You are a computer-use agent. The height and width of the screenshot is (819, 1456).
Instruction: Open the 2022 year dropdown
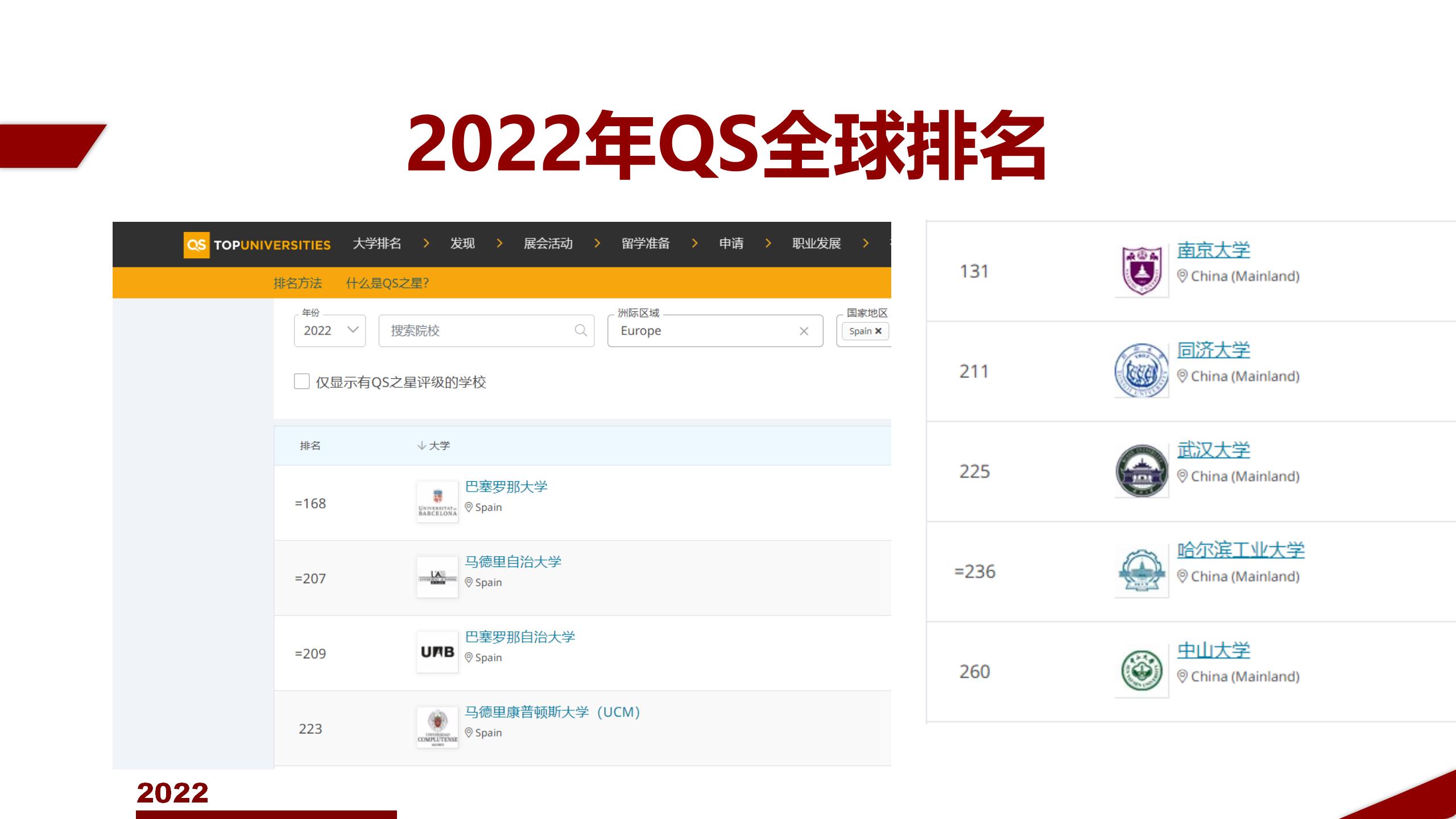(329, 330)
